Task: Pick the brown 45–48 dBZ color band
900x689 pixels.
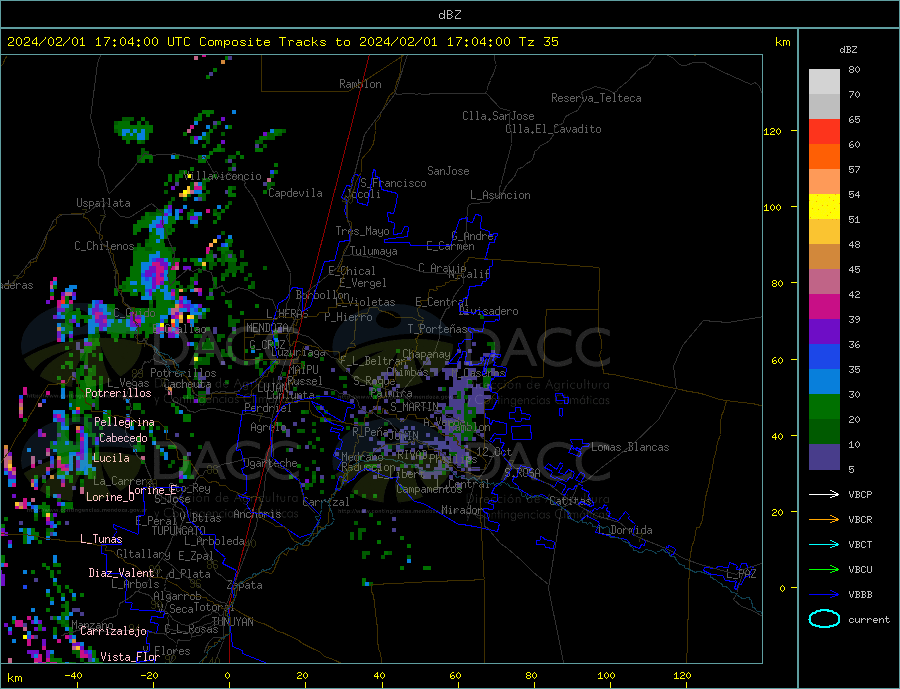Action: (x=824, y=257)
